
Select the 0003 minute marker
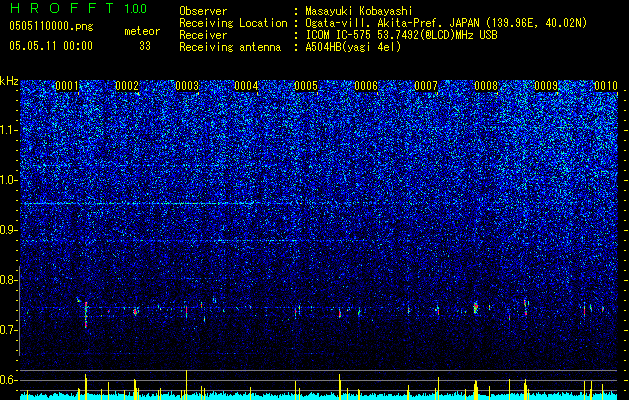[x=187, y=86]
